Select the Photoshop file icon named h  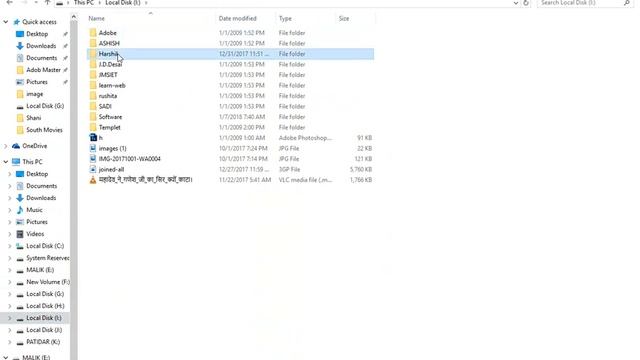pos(93,138)
